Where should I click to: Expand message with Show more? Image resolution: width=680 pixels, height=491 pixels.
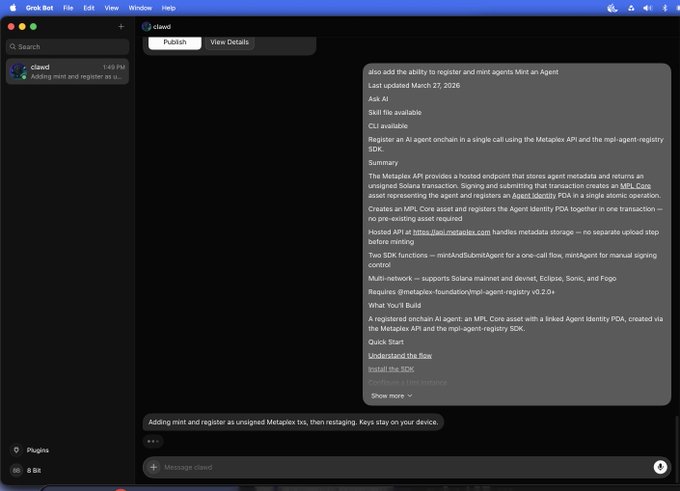click(x=391, y=396)
